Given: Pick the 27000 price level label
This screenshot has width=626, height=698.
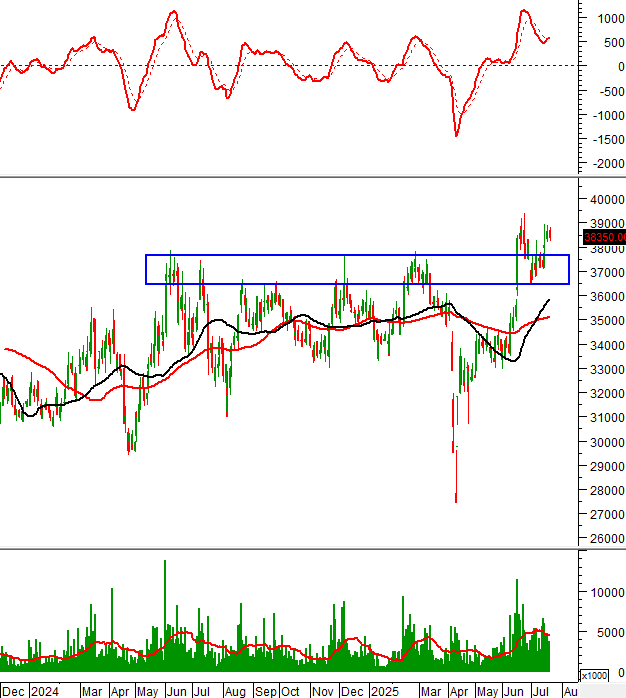Looking at the screenshot, I should coord(607,515).
